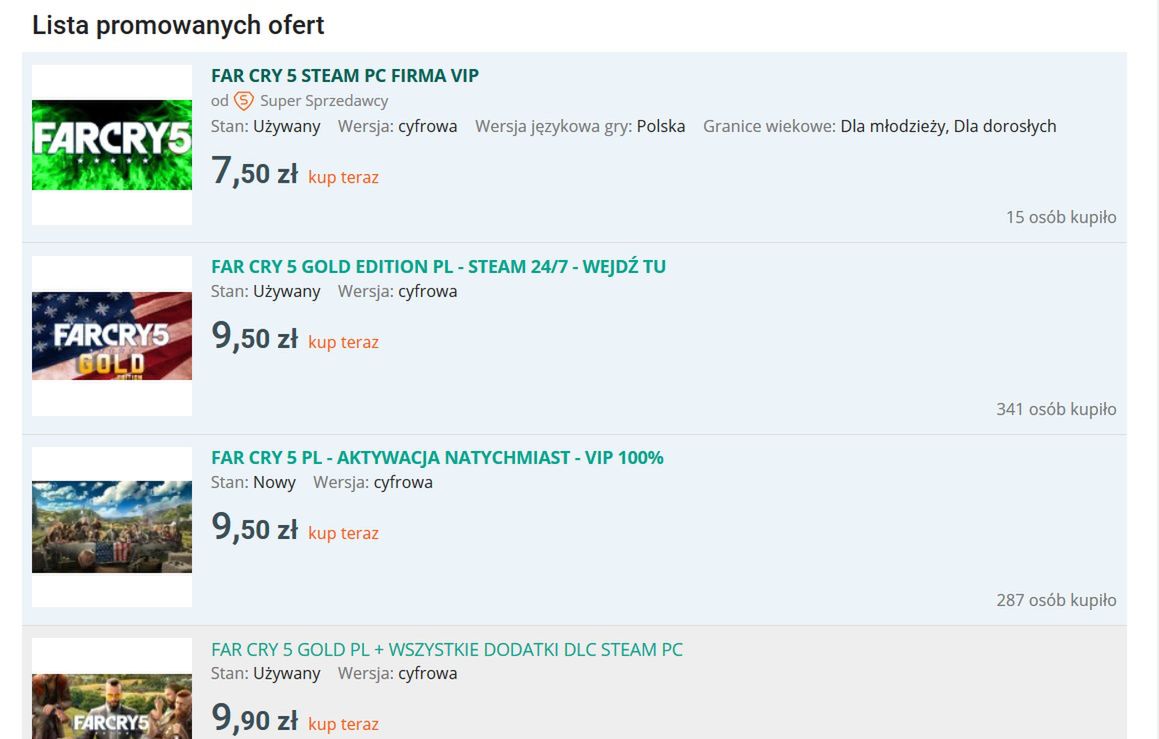Screen dimensions: 1159x739
Task: Open FAR CRY 5 PL AKTYWACJA NATYCHMIAST listing
Action: click(x=437, y=458)
